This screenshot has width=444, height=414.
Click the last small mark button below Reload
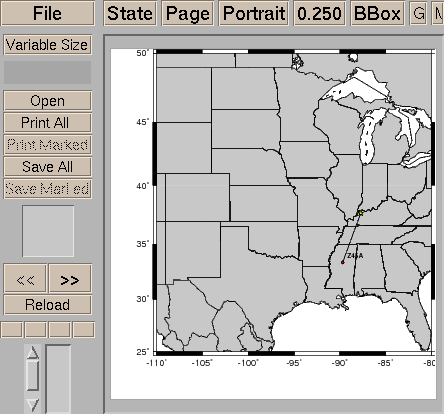click(84, 330)
